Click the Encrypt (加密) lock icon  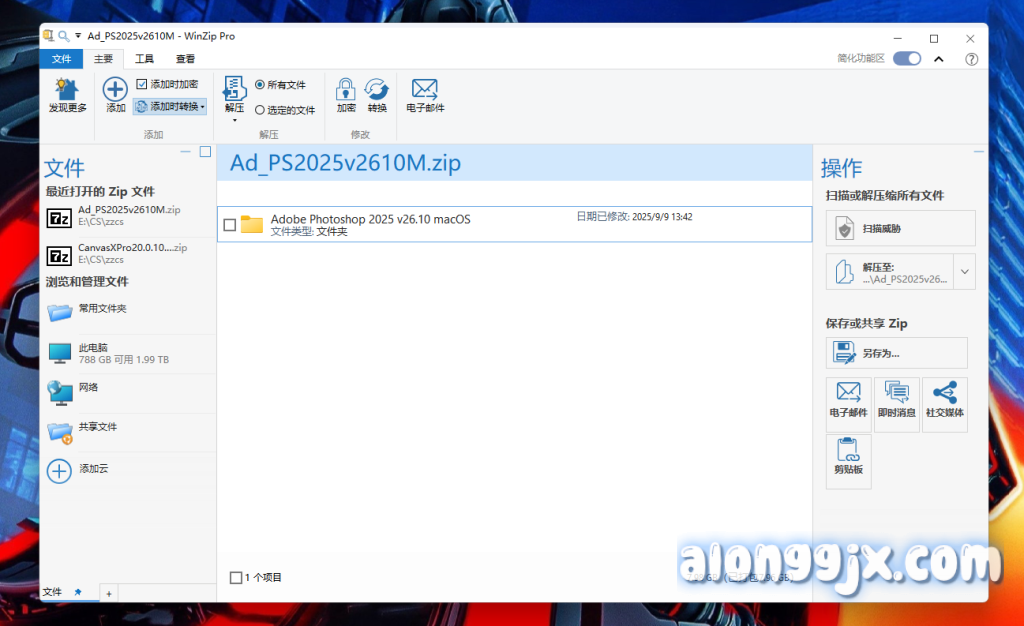[x=346, y=90]
